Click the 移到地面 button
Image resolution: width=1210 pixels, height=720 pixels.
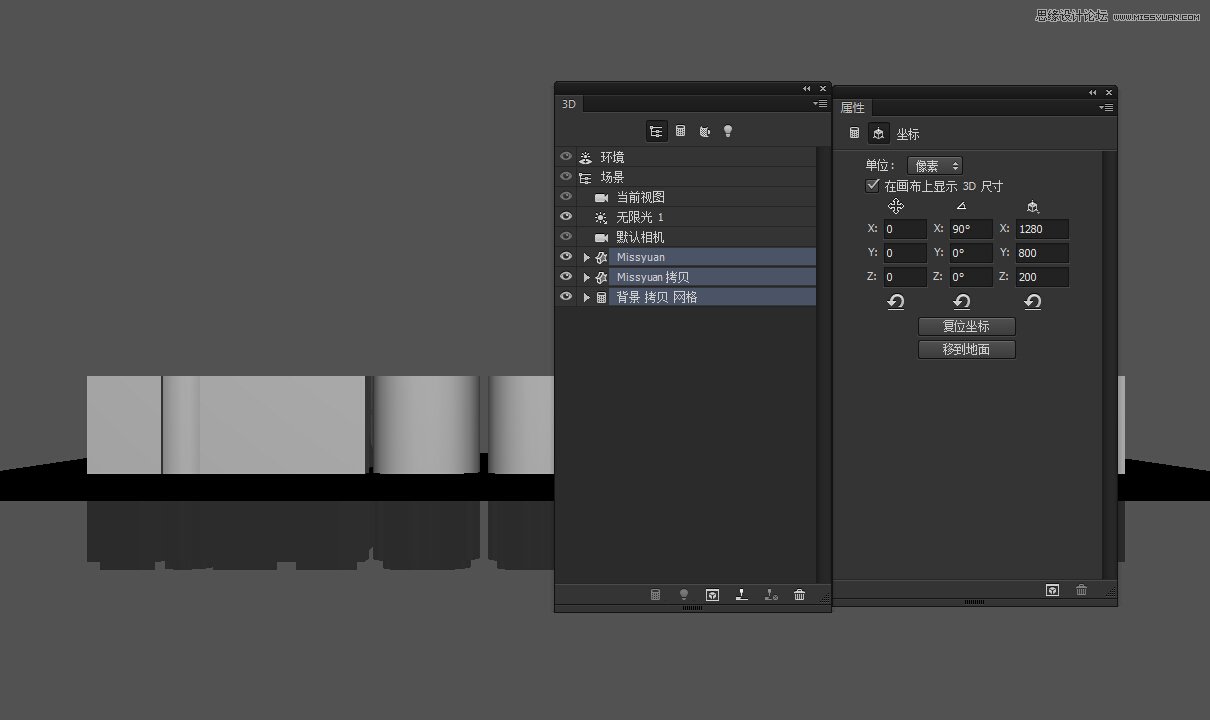pos(966,349)
